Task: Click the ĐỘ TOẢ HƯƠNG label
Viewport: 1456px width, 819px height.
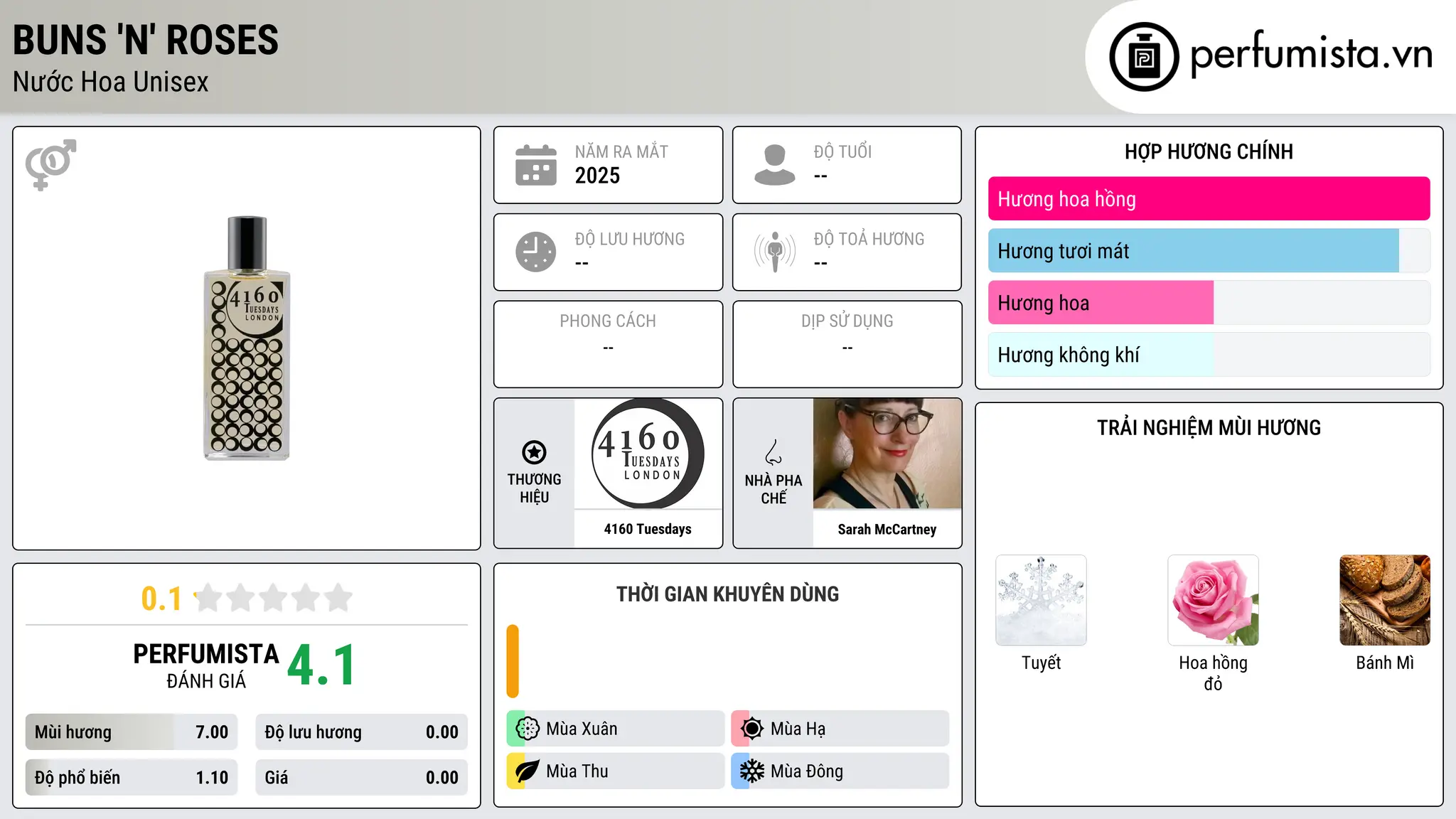Action: pyautogui.click(x=869, y=239)
